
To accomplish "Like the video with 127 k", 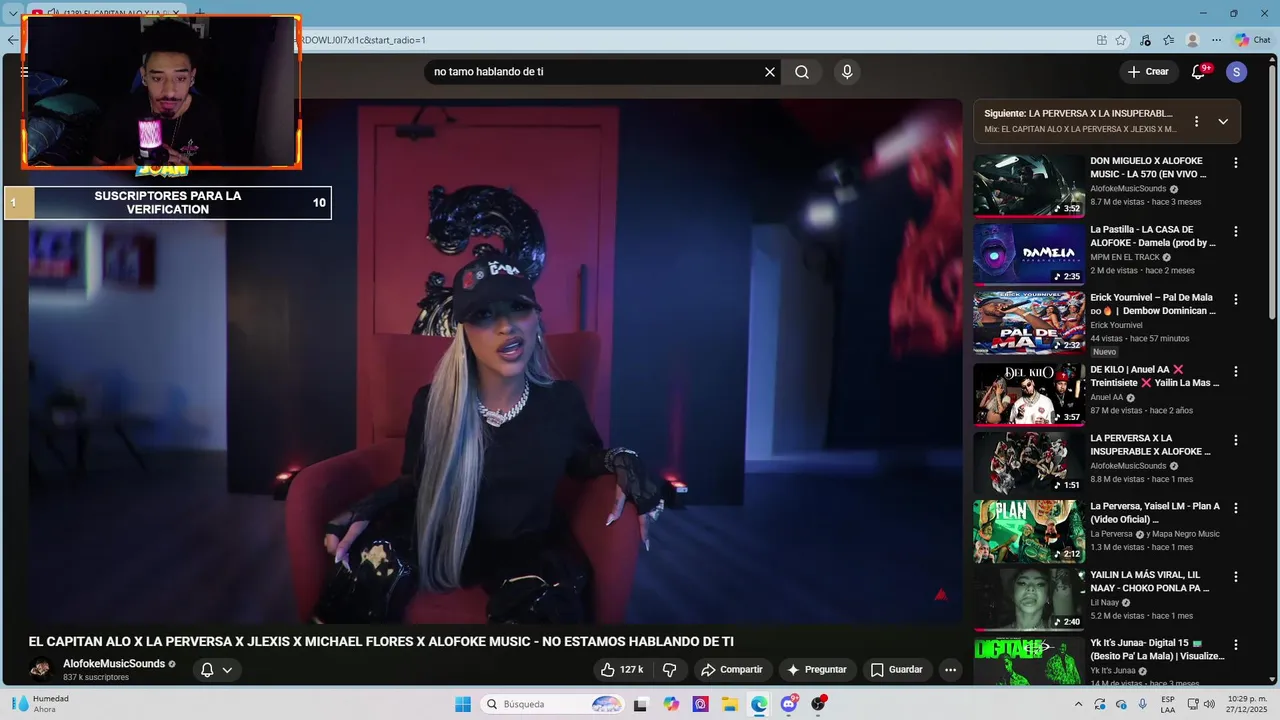I will (x=621, y=670).
